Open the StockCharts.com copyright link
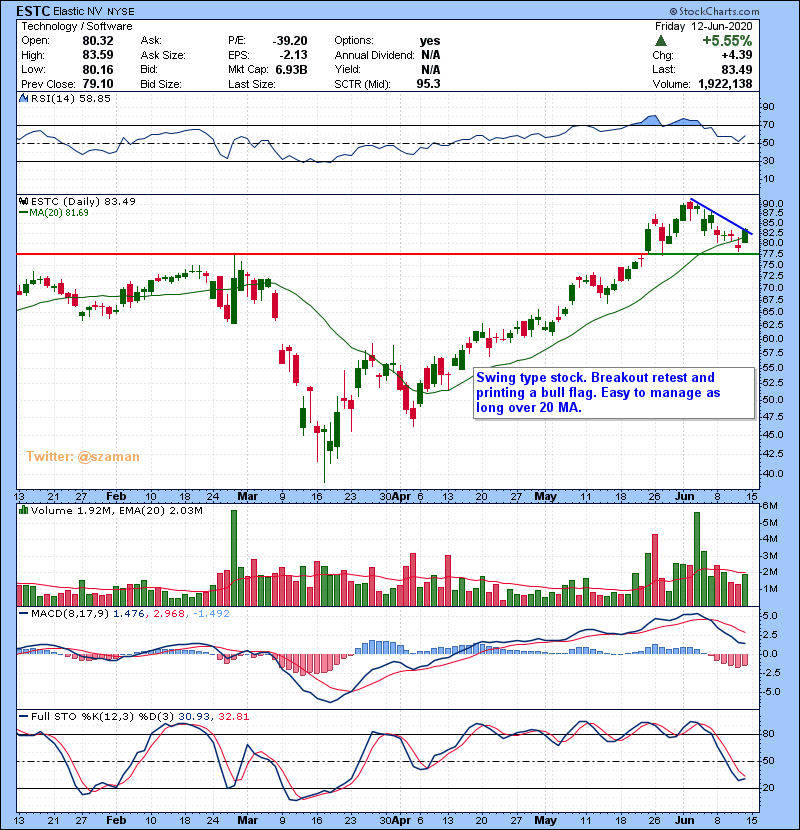The height and width of the screenshot is (830, 800). (714, 11)
